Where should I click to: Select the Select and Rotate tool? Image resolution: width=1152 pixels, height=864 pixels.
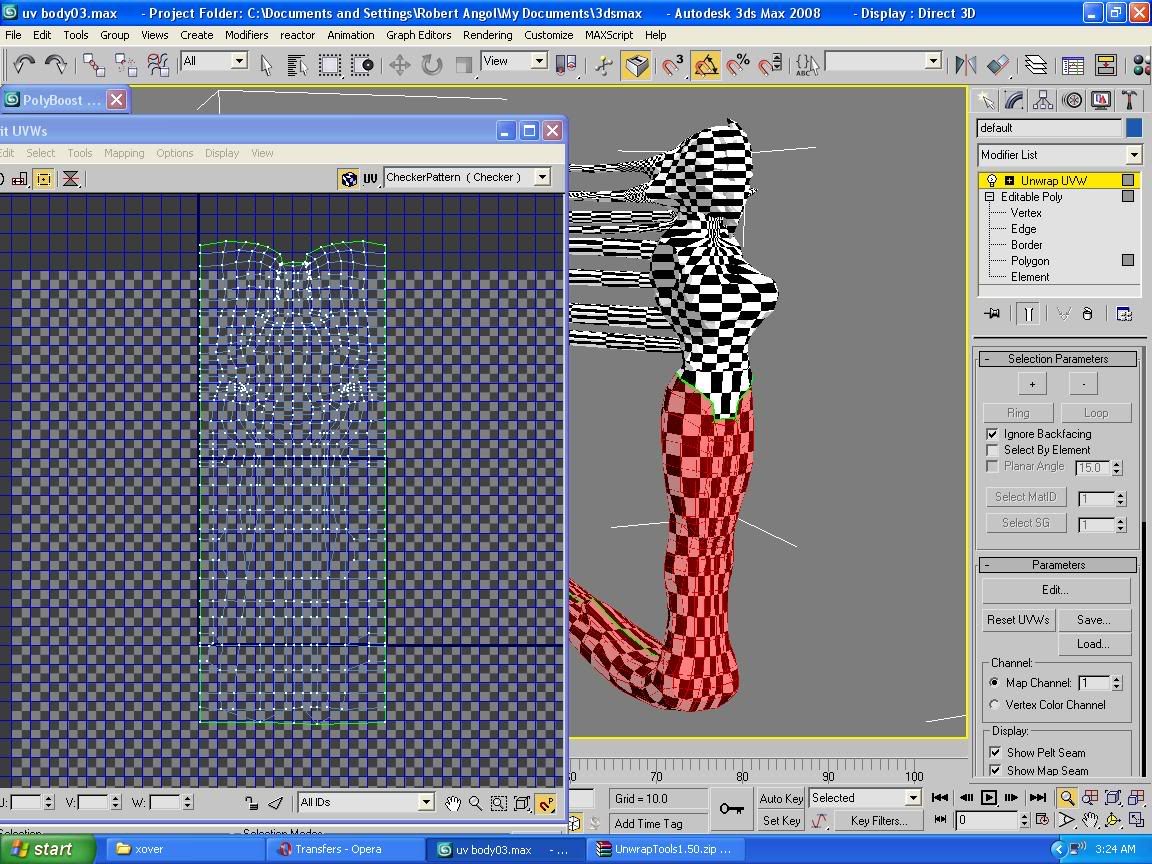pos(431,65)
